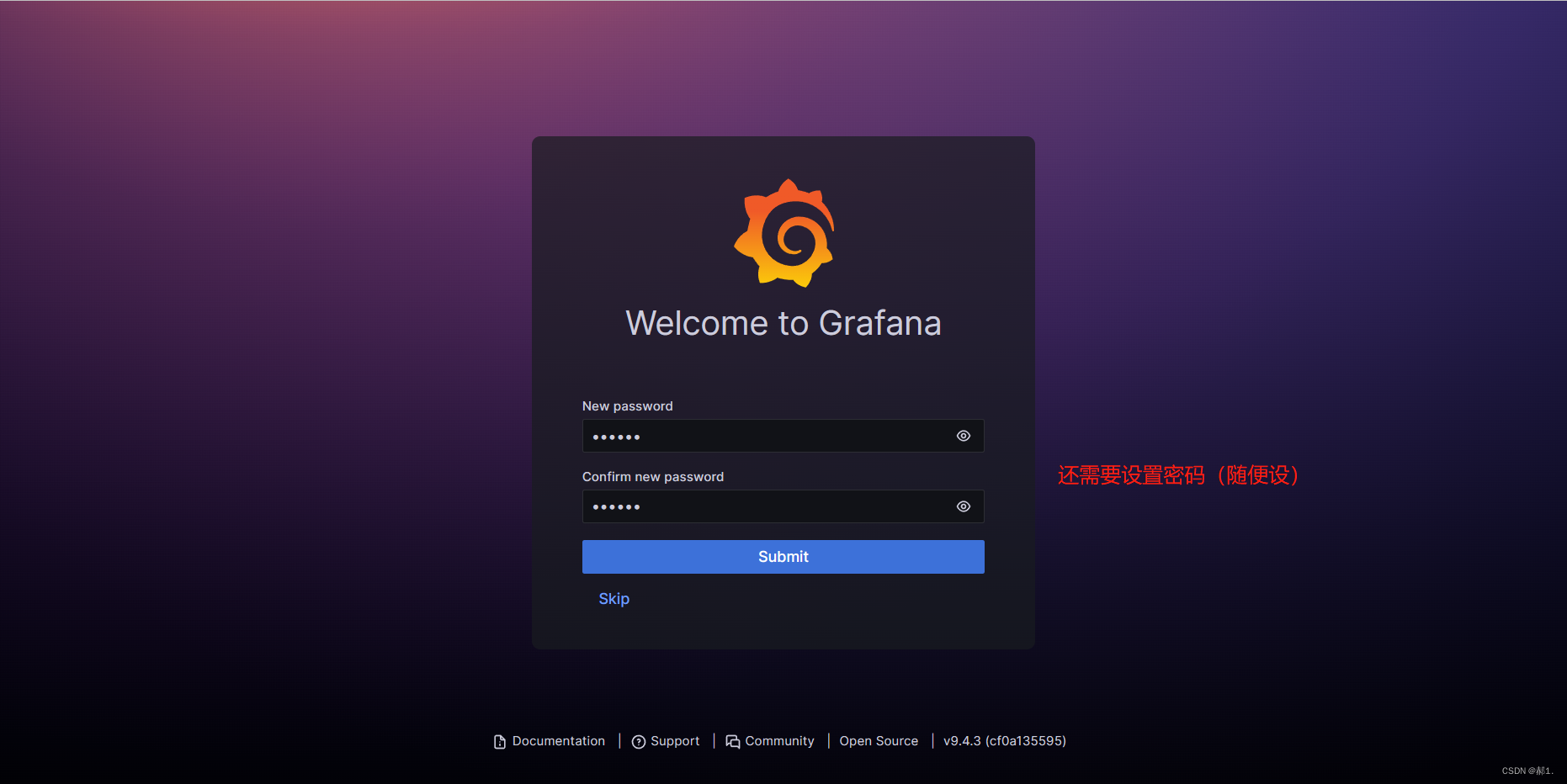Click the New password label

point(628,406)
